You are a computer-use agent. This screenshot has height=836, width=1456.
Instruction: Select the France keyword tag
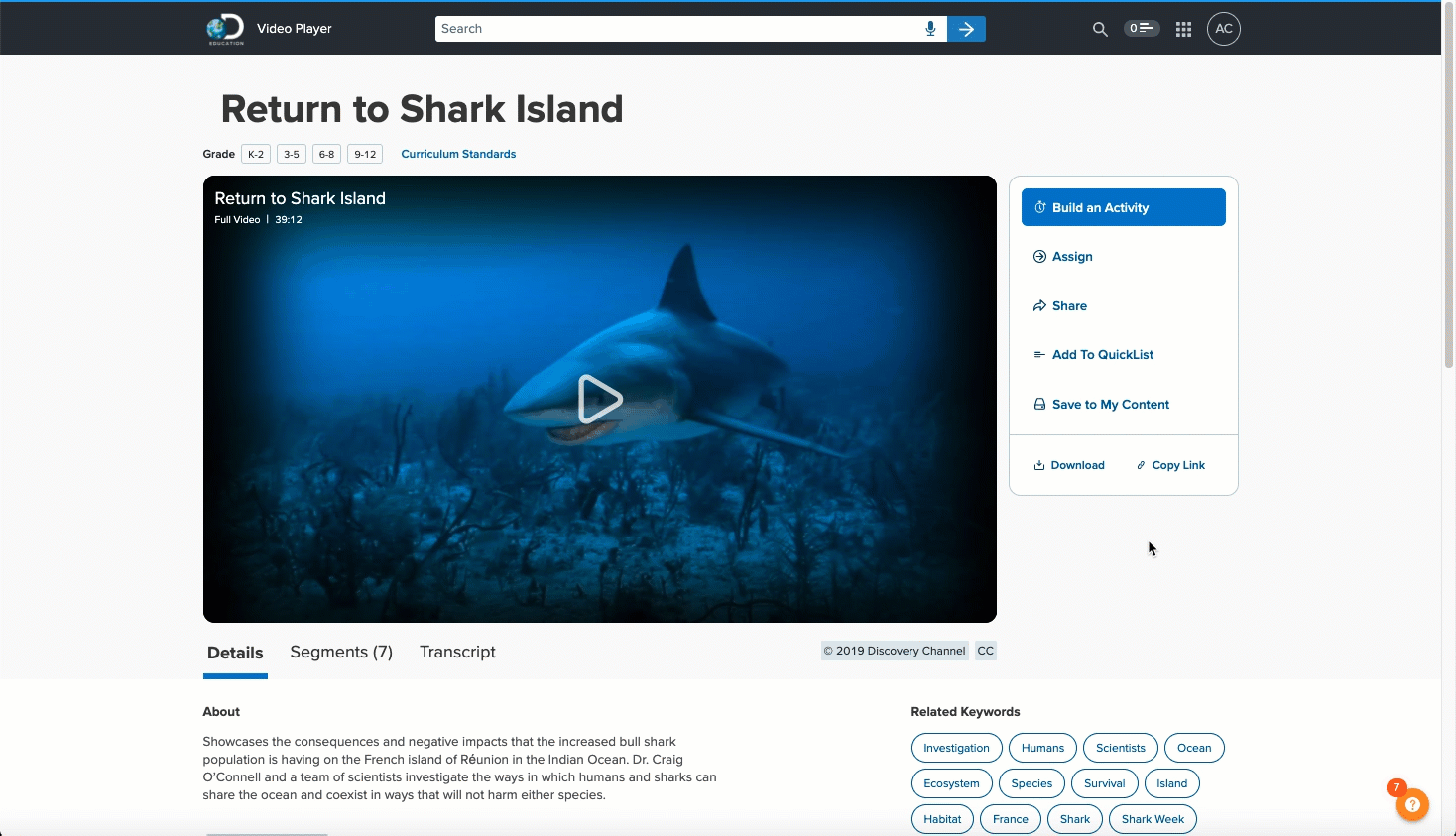[x=1010, y=819]
